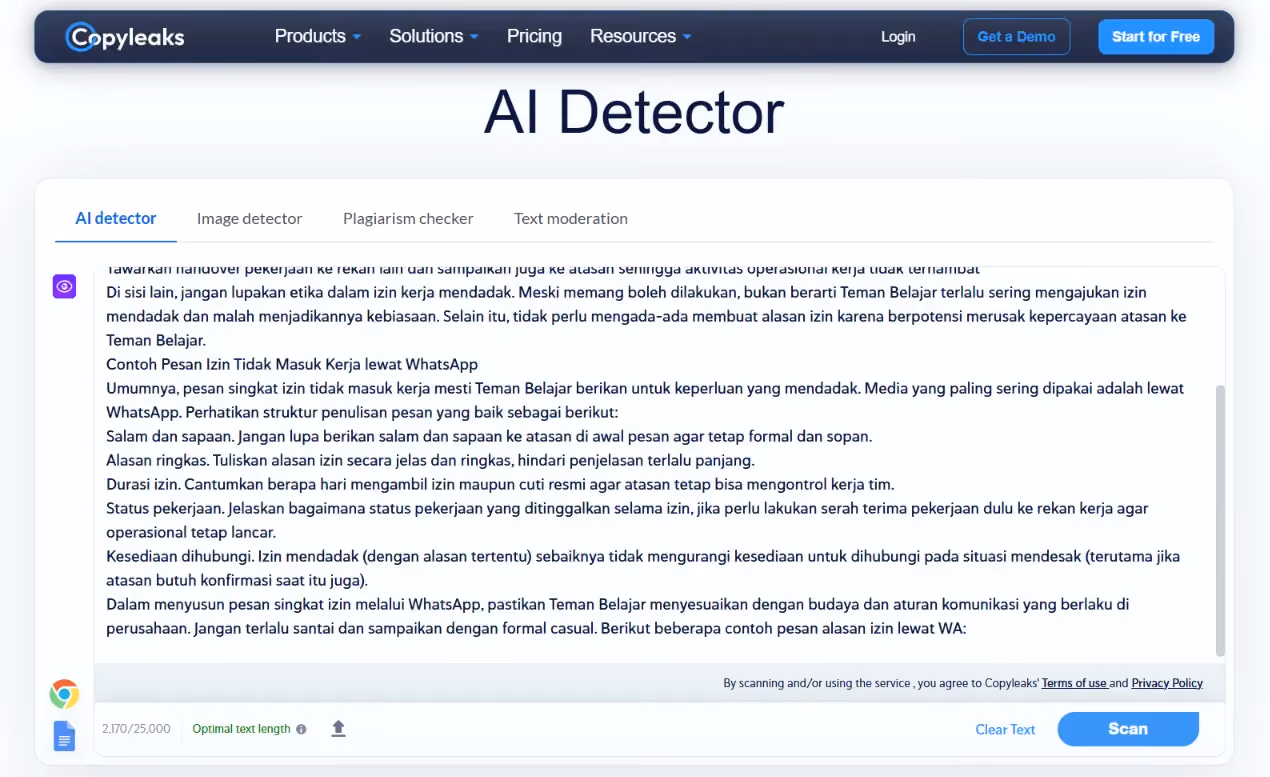Select the AI detector tab

pyautogui.click(x=116, y=218)
